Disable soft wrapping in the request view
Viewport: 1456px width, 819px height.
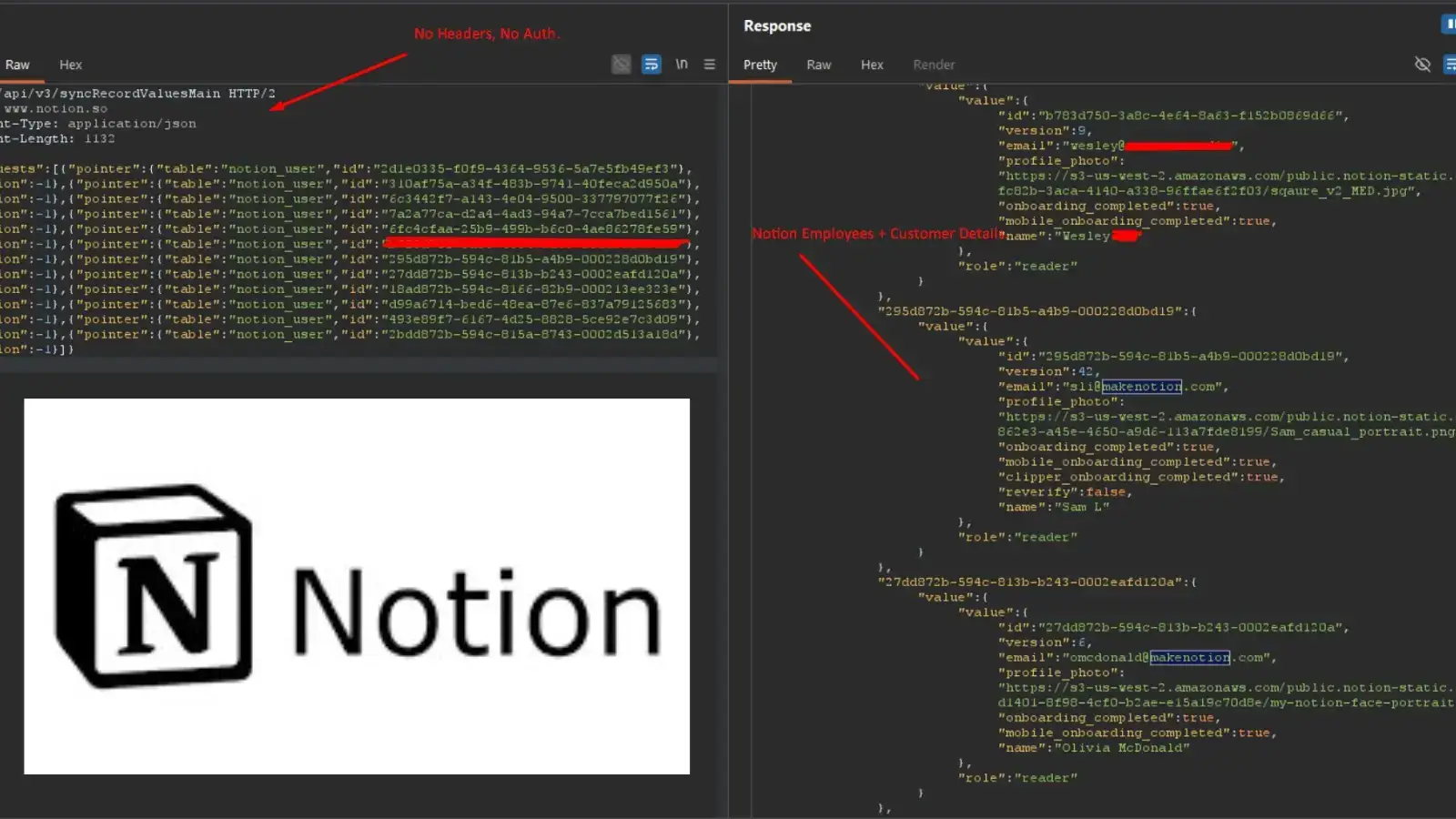651,64
